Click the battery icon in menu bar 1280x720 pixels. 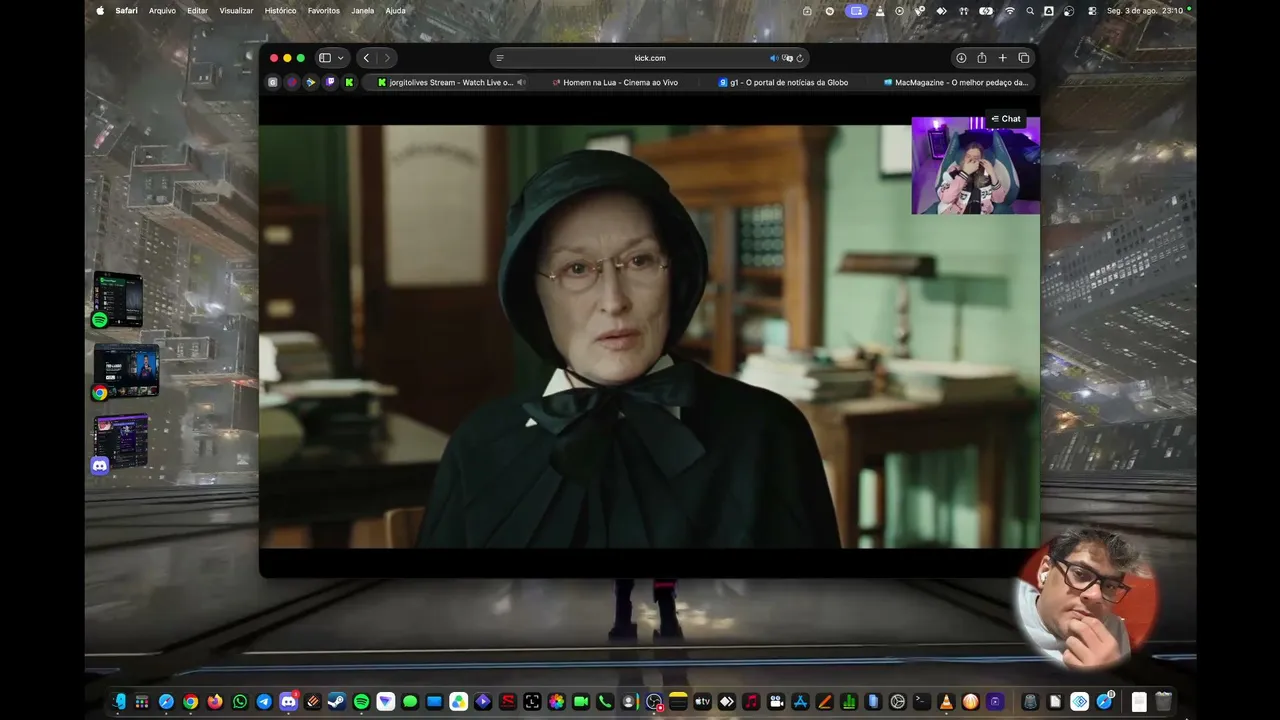point(987,11)
